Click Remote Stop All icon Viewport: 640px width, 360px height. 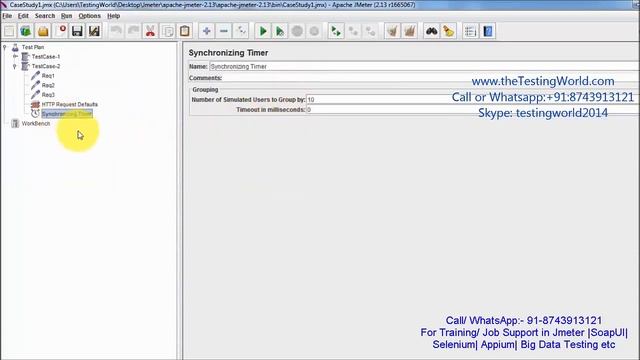tap(353, 31)
